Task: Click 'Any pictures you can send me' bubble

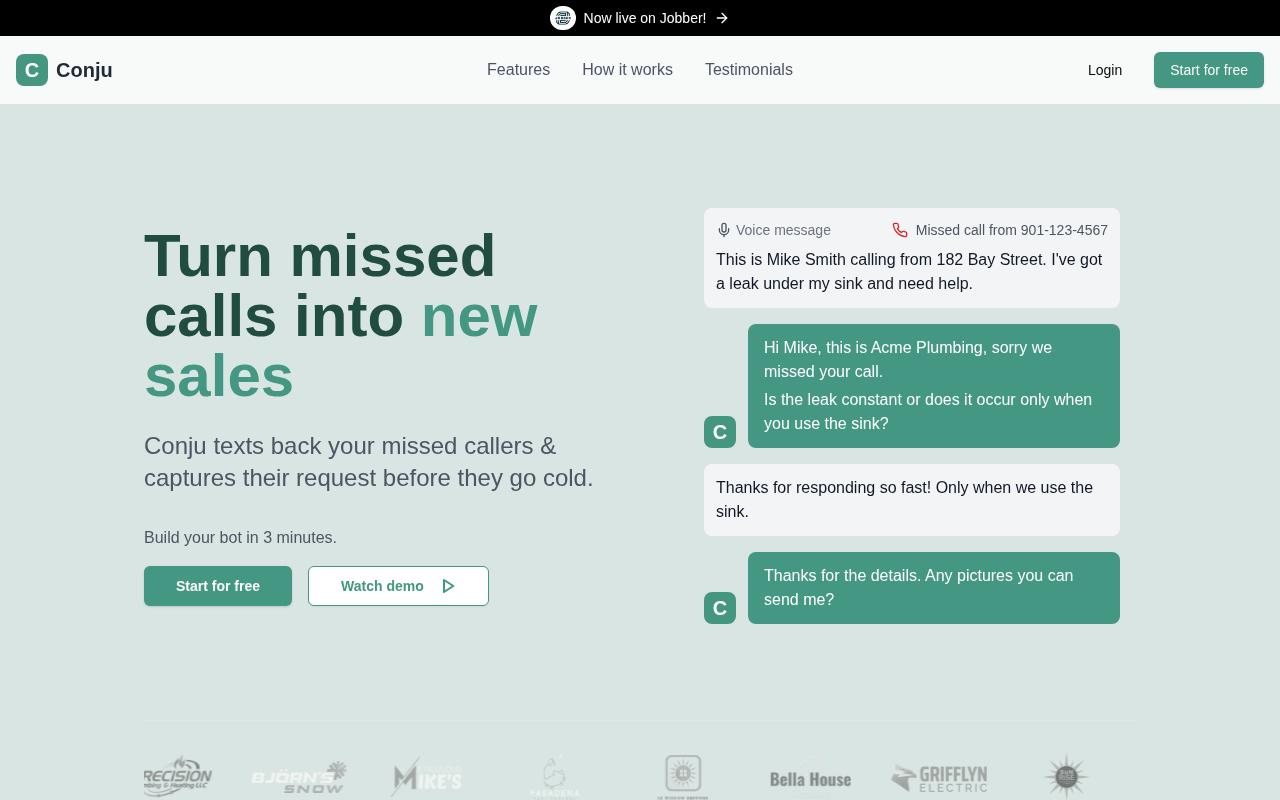Action: 934,588
